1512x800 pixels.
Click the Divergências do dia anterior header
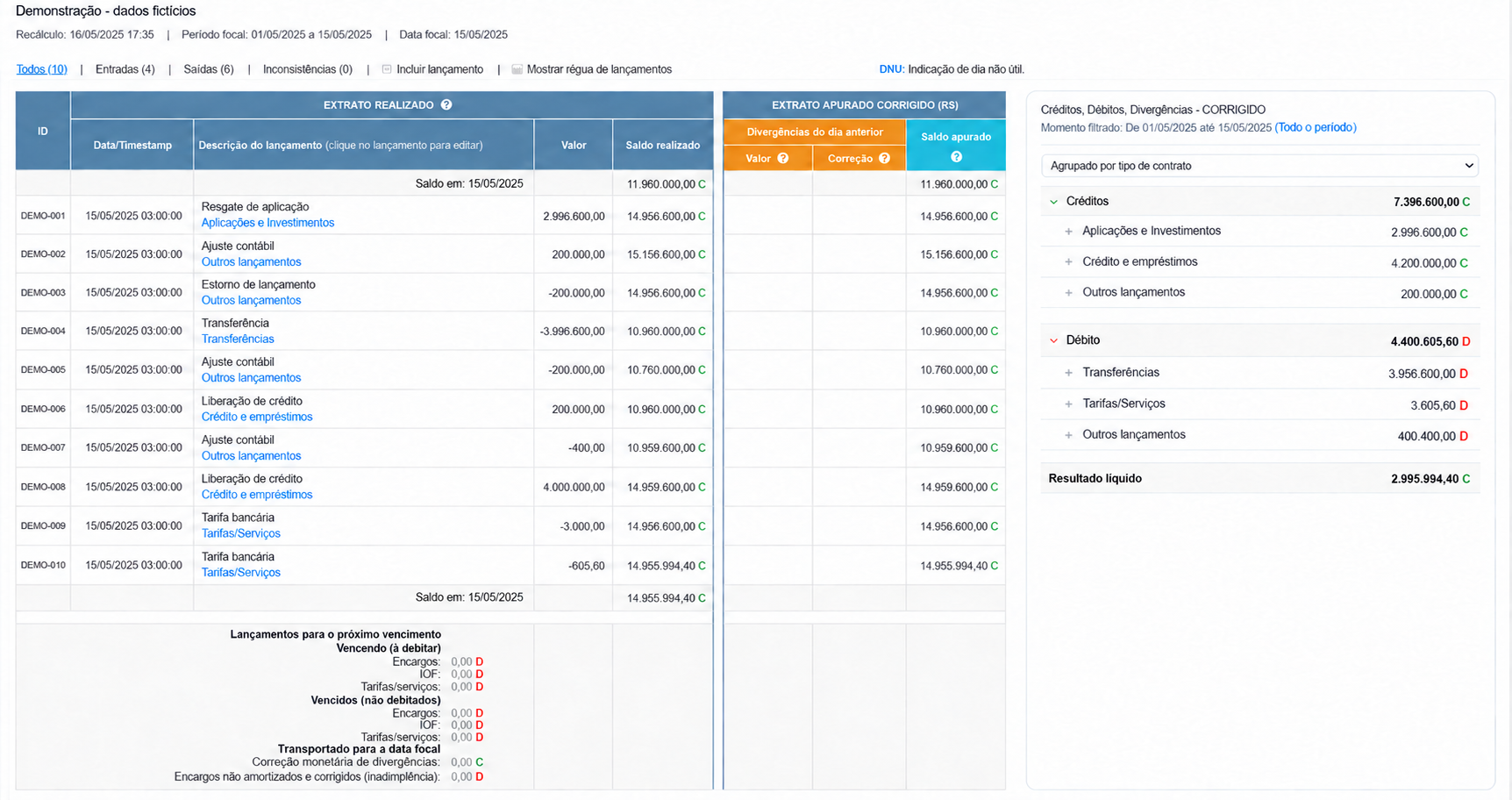pos(815,132)
